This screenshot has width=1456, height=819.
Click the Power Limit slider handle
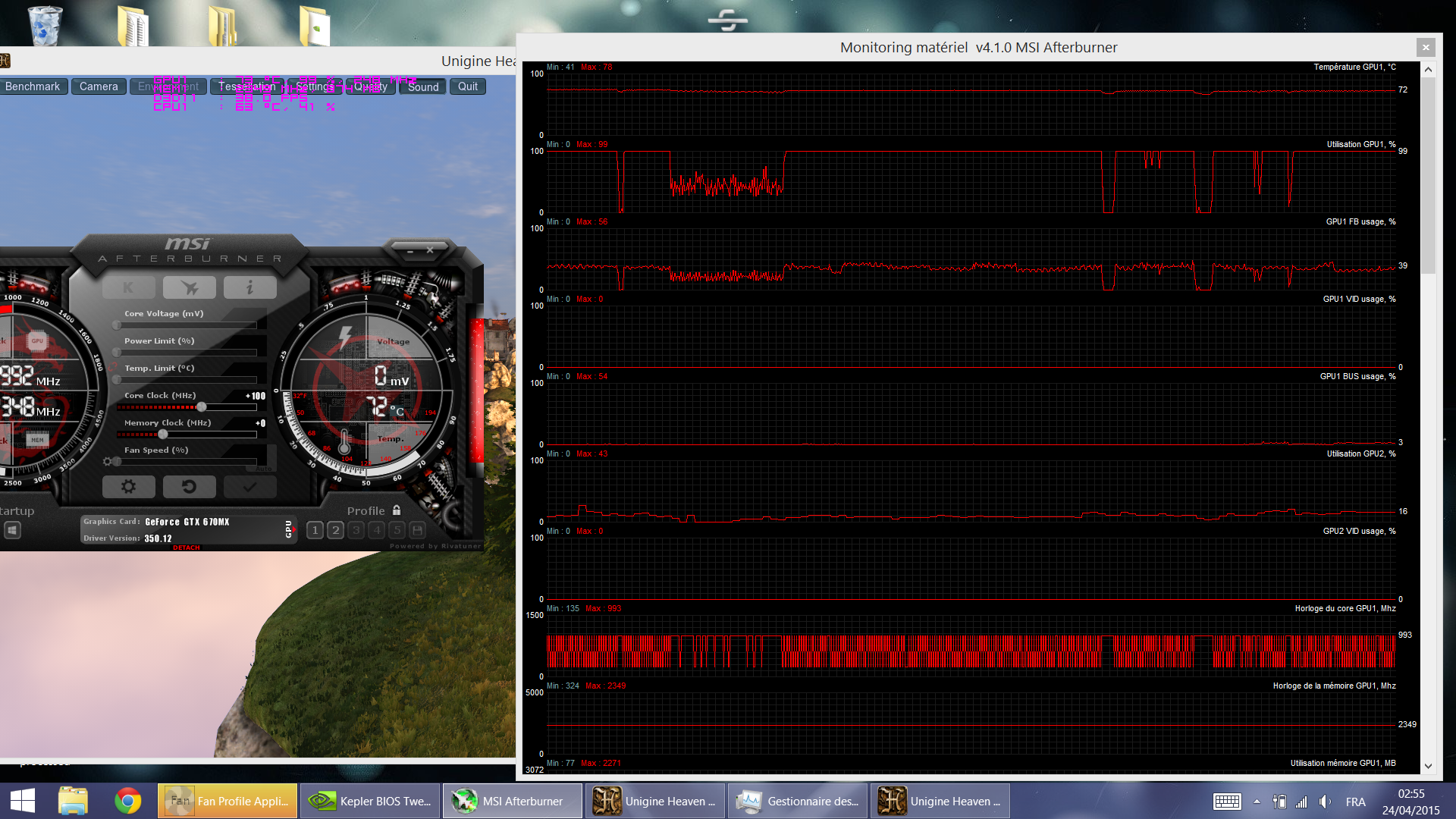click(117, 353)
